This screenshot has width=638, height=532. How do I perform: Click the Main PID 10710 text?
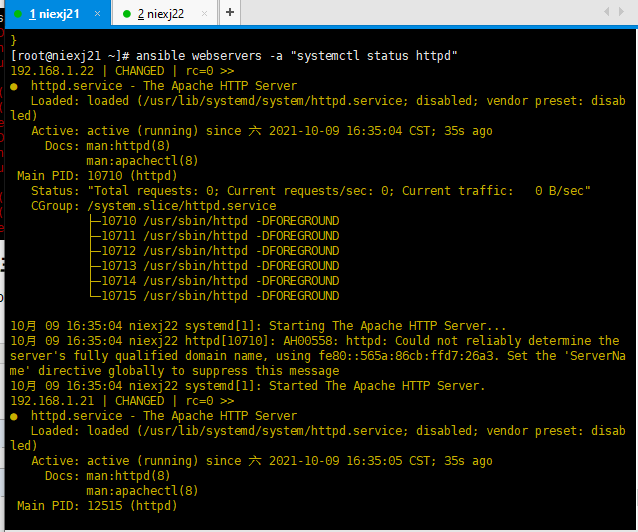(97, 176)
